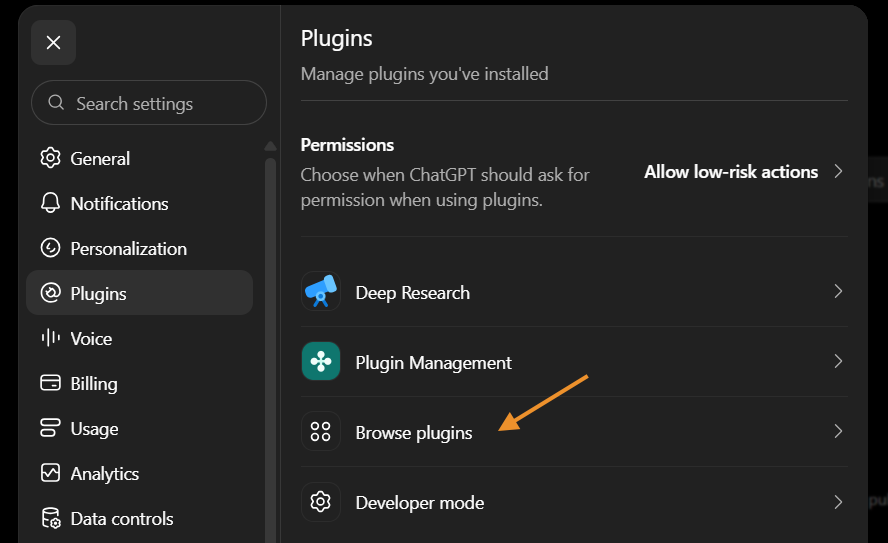Click the Browse plugins grid icon
Image resolution: width=888 pixels, height=543 pixels.
tap(321, 431)
